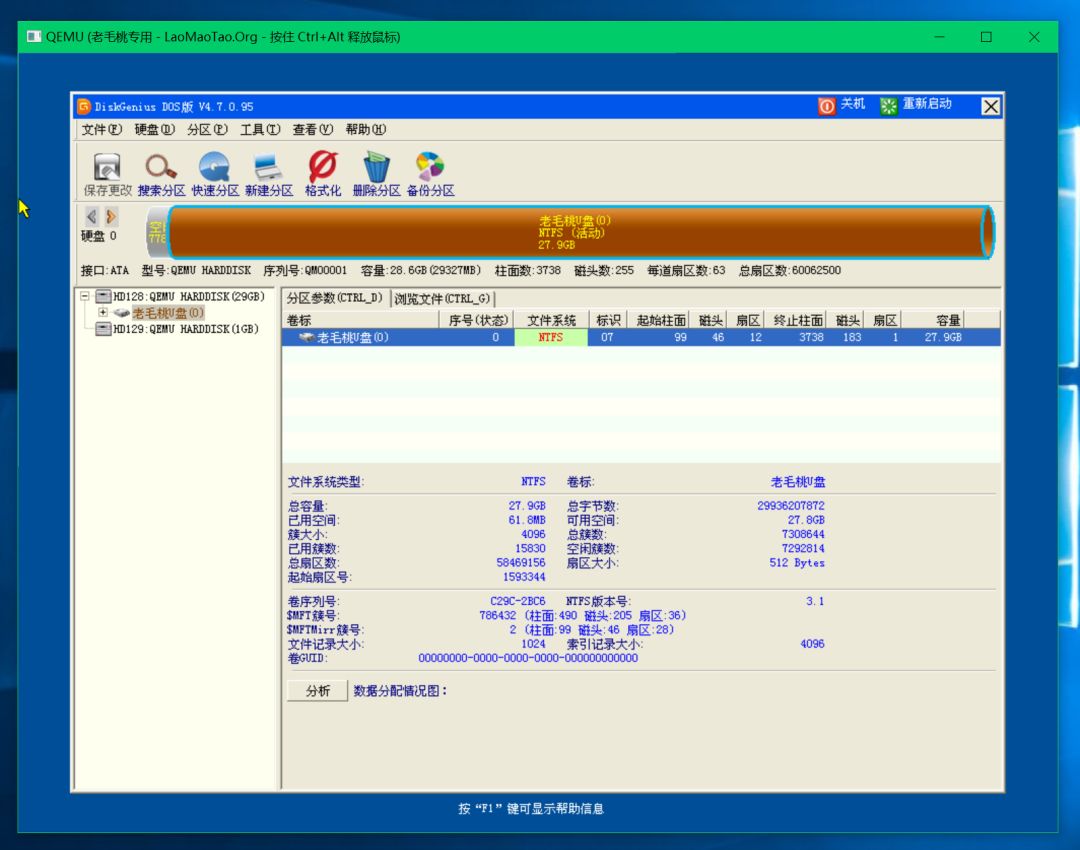Open the 备份分区 backup partition tool

(x=428, y=170)
